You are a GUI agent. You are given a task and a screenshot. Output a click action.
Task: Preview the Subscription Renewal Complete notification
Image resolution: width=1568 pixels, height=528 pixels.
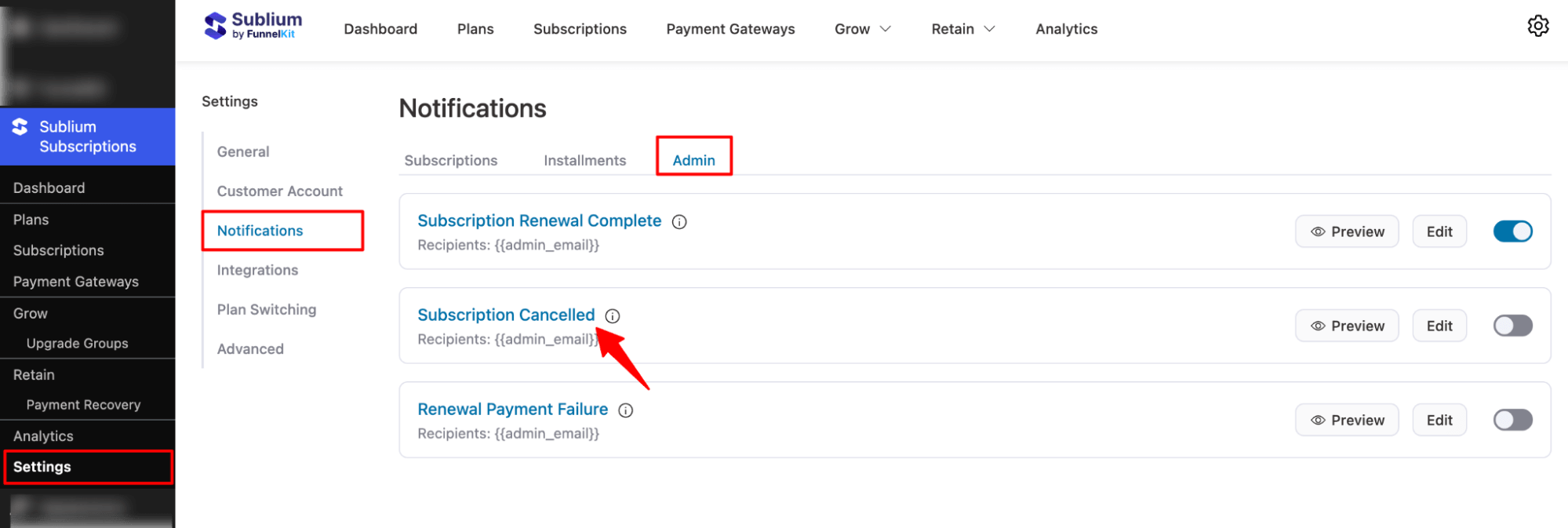pyautogui.click(x=1347, y=231)
